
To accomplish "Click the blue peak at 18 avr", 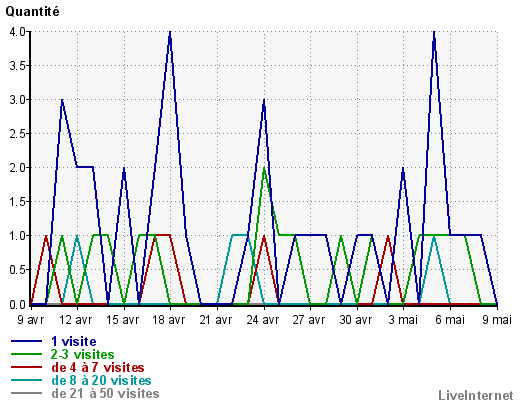I will pyautogui.click(x=170, y=33).
